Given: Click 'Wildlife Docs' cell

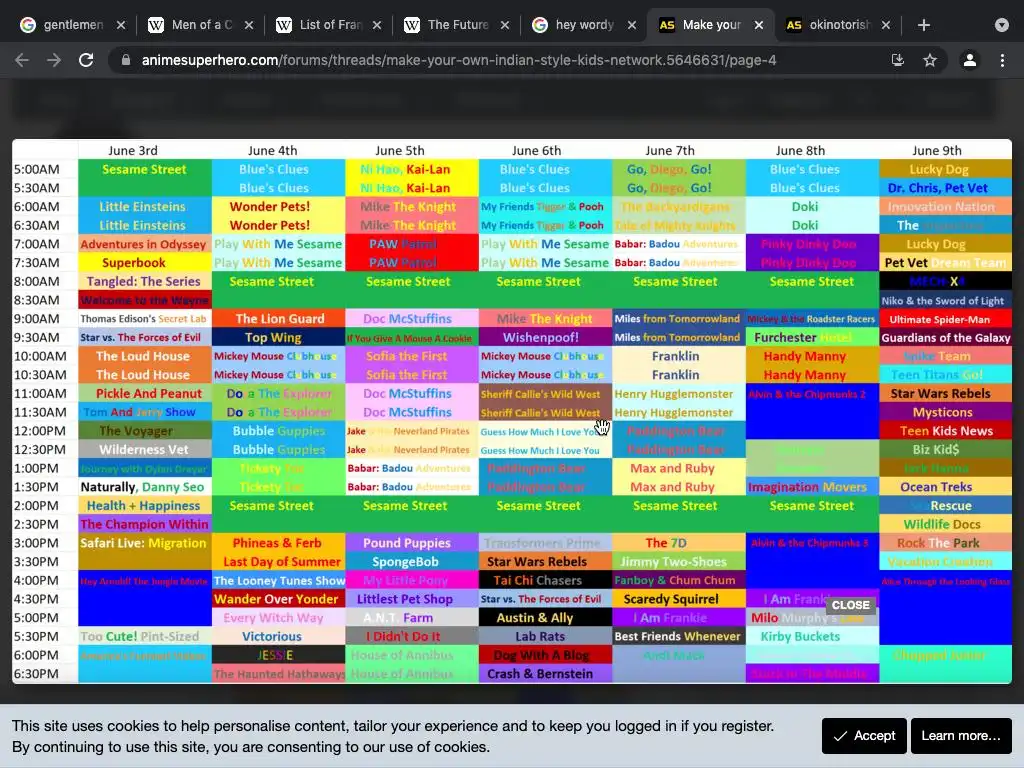Looking at the screenshot, I should [x=946, y=524].
